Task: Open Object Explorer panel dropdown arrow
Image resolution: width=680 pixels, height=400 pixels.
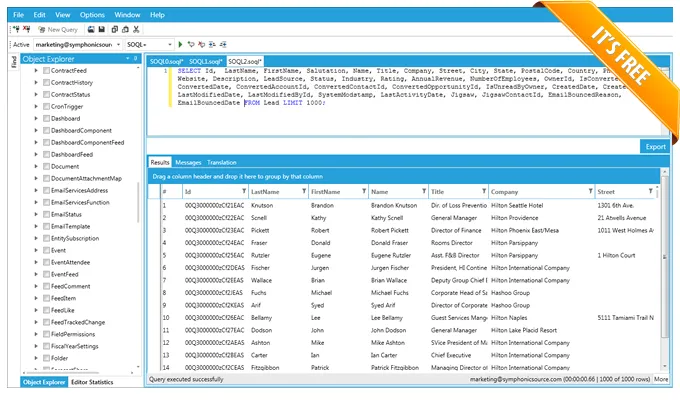Action: tap(128, 59)
